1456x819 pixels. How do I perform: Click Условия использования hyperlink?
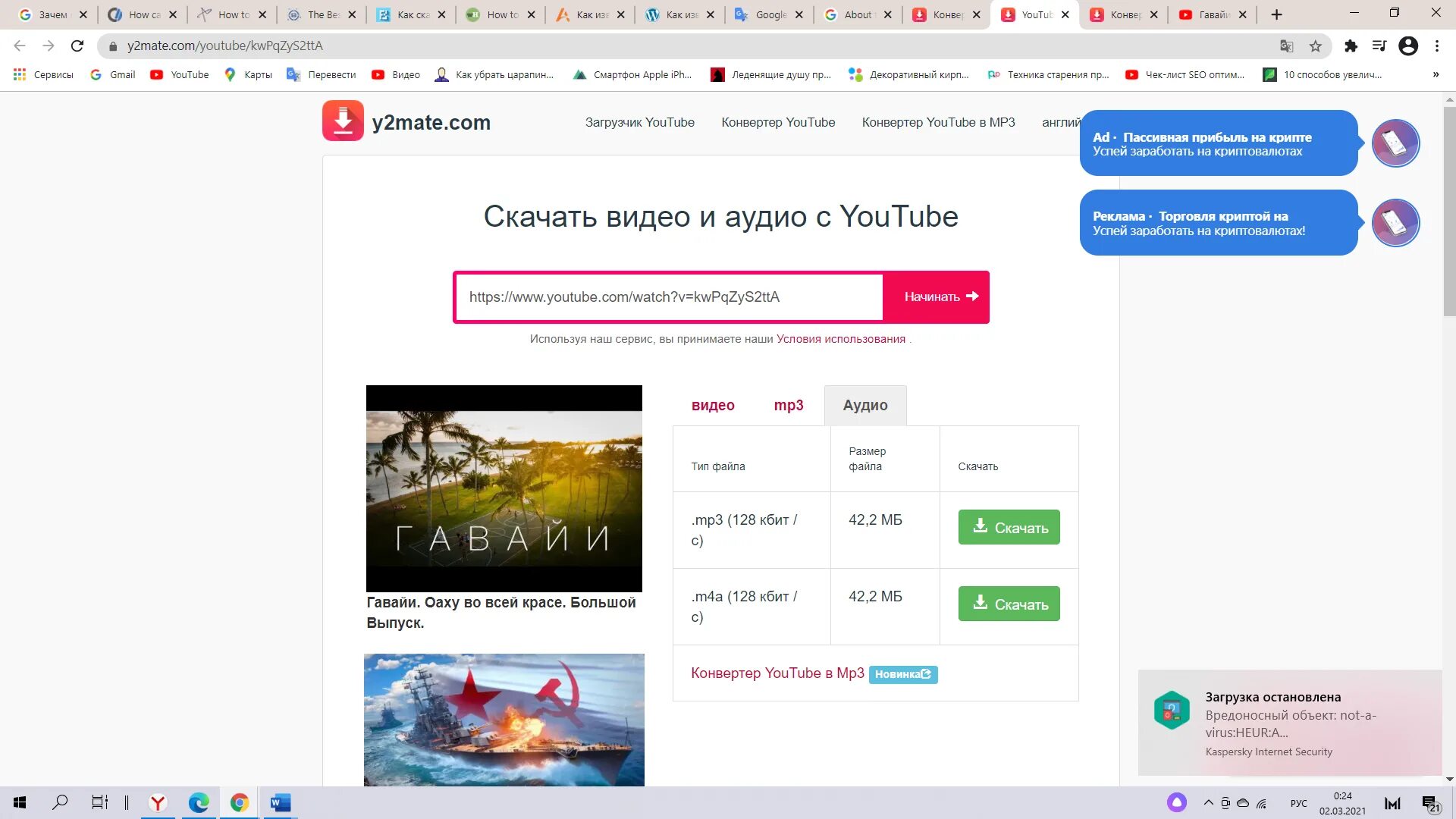pos(842,339)
